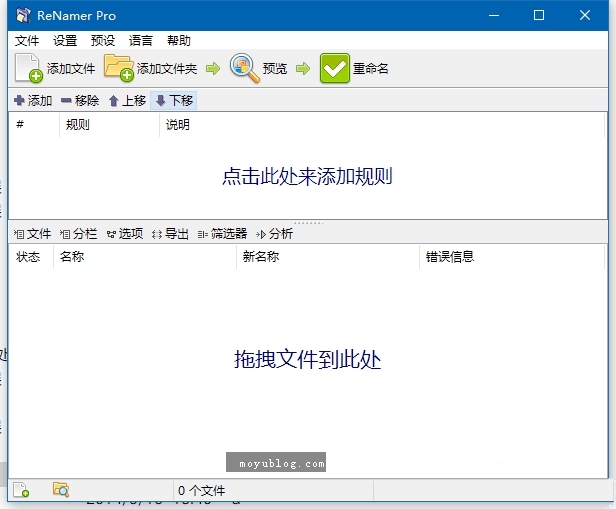Open the 设置 menu

click(x=65, y=40)
